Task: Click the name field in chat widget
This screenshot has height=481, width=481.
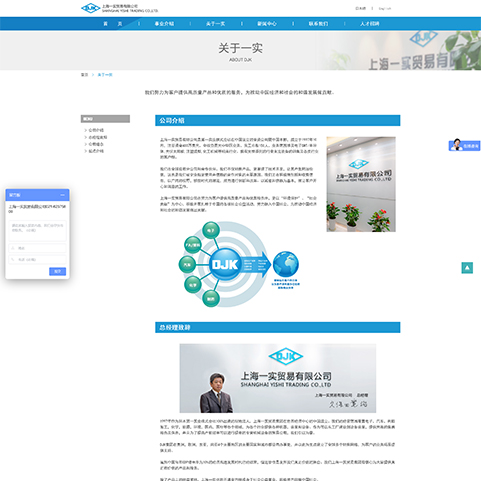Action: 37,248
